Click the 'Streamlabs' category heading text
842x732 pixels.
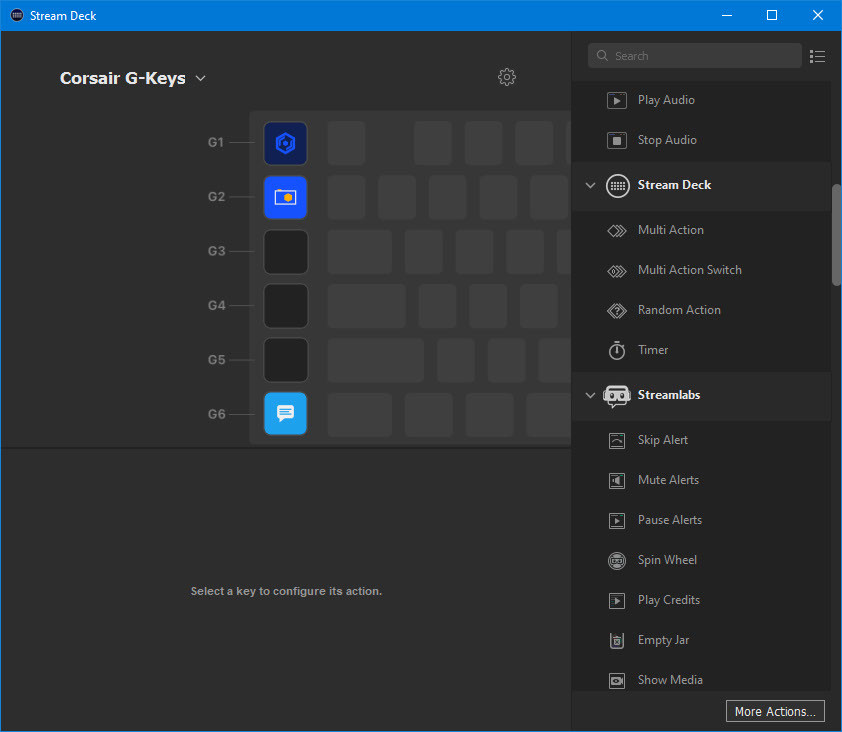pos(669,395)
